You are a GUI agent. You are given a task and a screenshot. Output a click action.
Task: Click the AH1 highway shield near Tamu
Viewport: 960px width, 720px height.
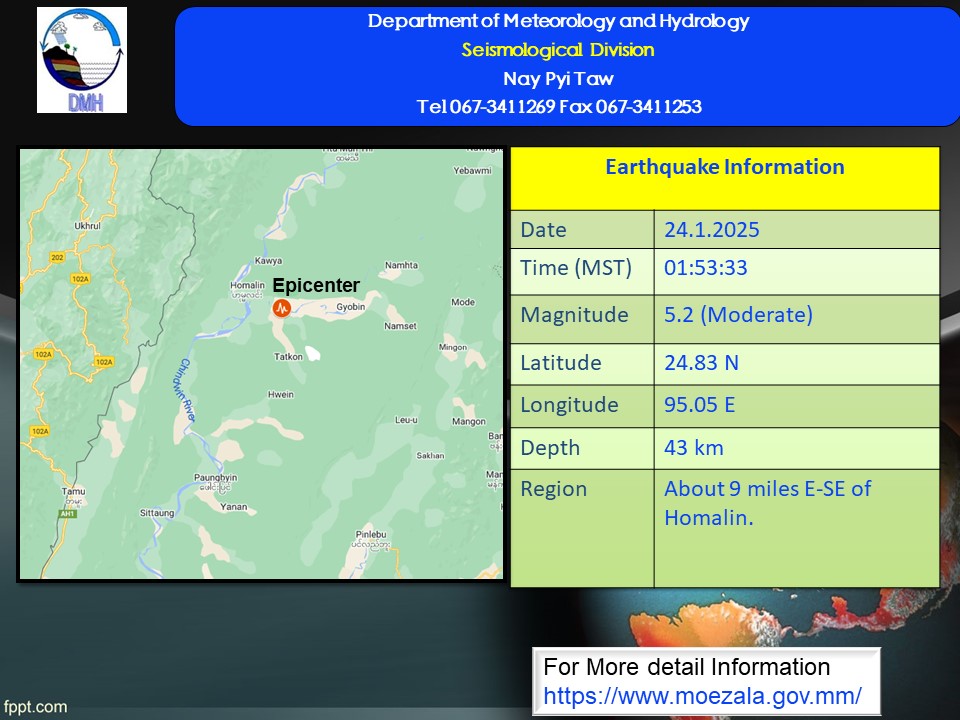point(67,514)
